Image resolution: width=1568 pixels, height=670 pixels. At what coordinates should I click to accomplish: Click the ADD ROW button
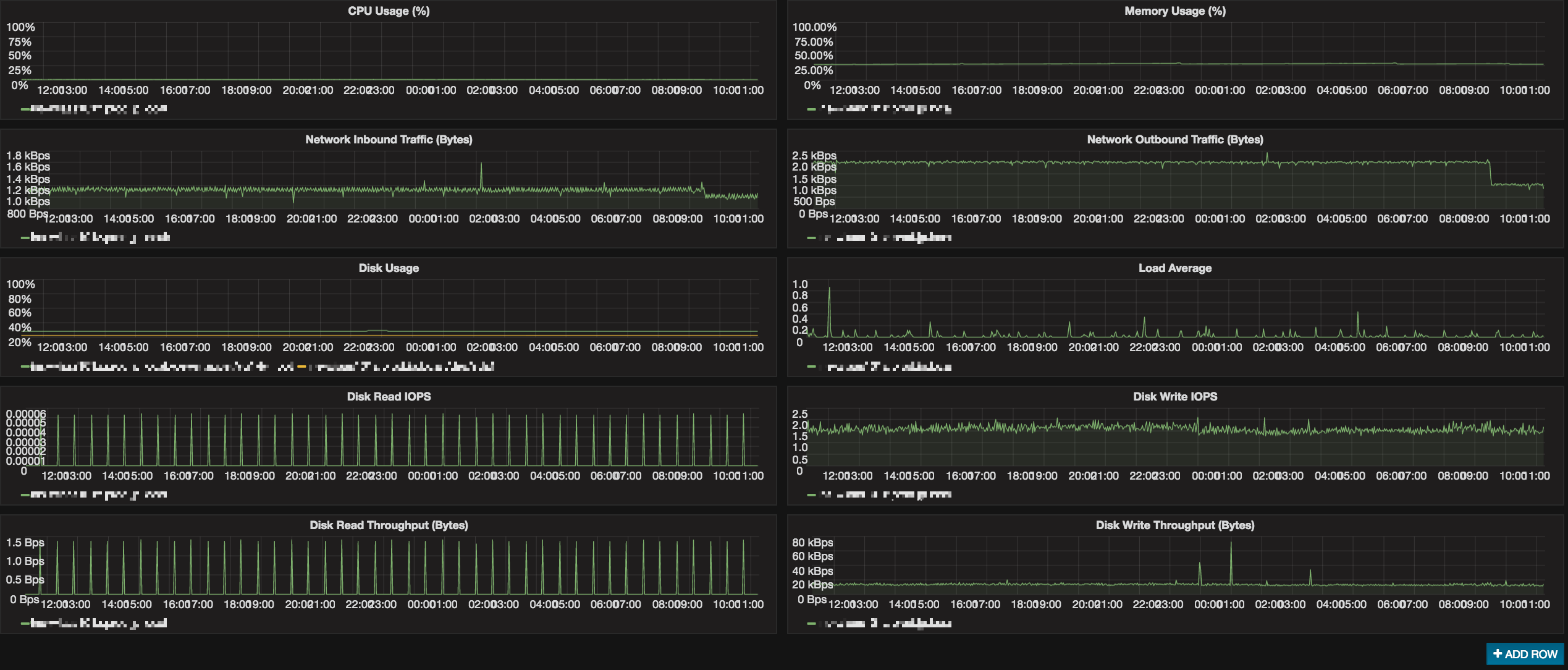1525,653
